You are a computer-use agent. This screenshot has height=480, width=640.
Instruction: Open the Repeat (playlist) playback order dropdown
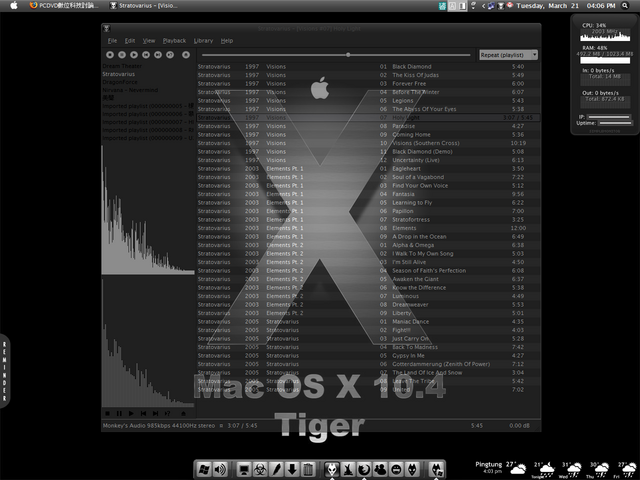pyautogui.click(x=508, y=54)
